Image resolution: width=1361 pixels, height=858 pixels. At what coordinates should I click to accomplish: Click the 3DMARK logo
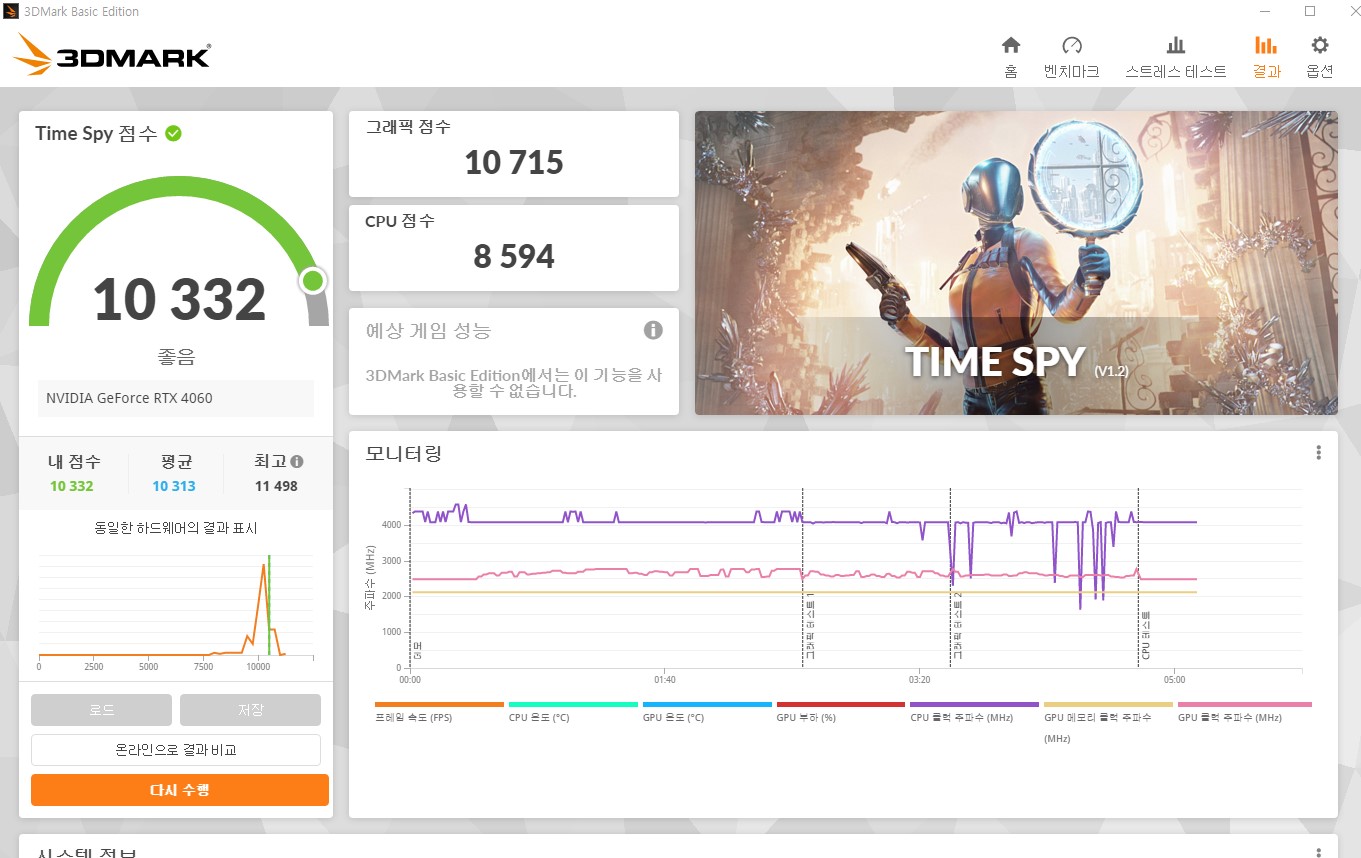click(x=112, y=55)
